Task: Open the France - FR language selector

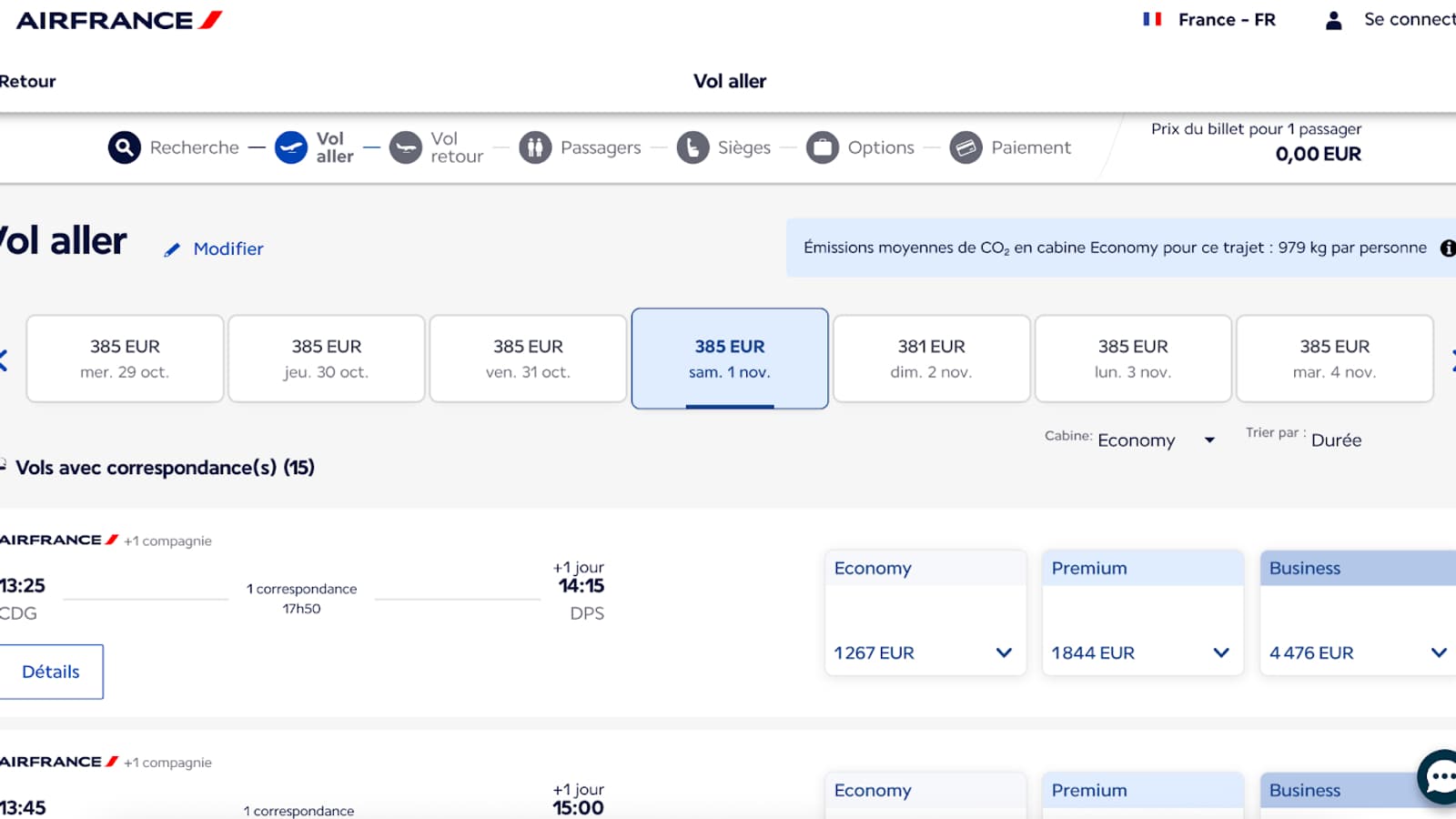Action: [x=1210, y=20]
